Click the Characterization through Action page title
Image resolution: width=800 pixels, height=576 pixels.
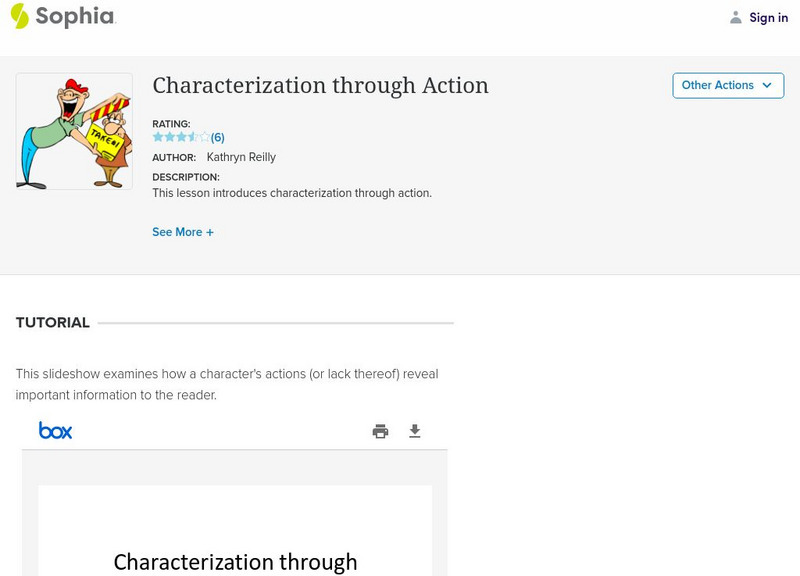(x=320, y=86)
